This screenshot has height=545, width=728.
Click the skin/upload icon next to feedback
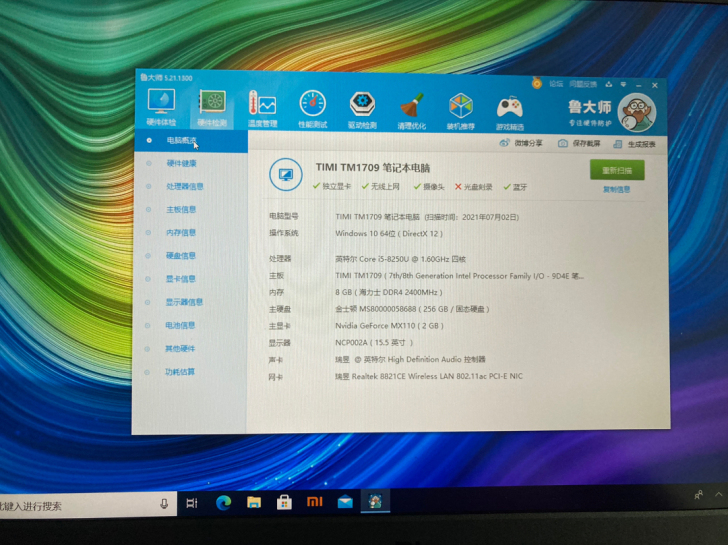point(609,84)
